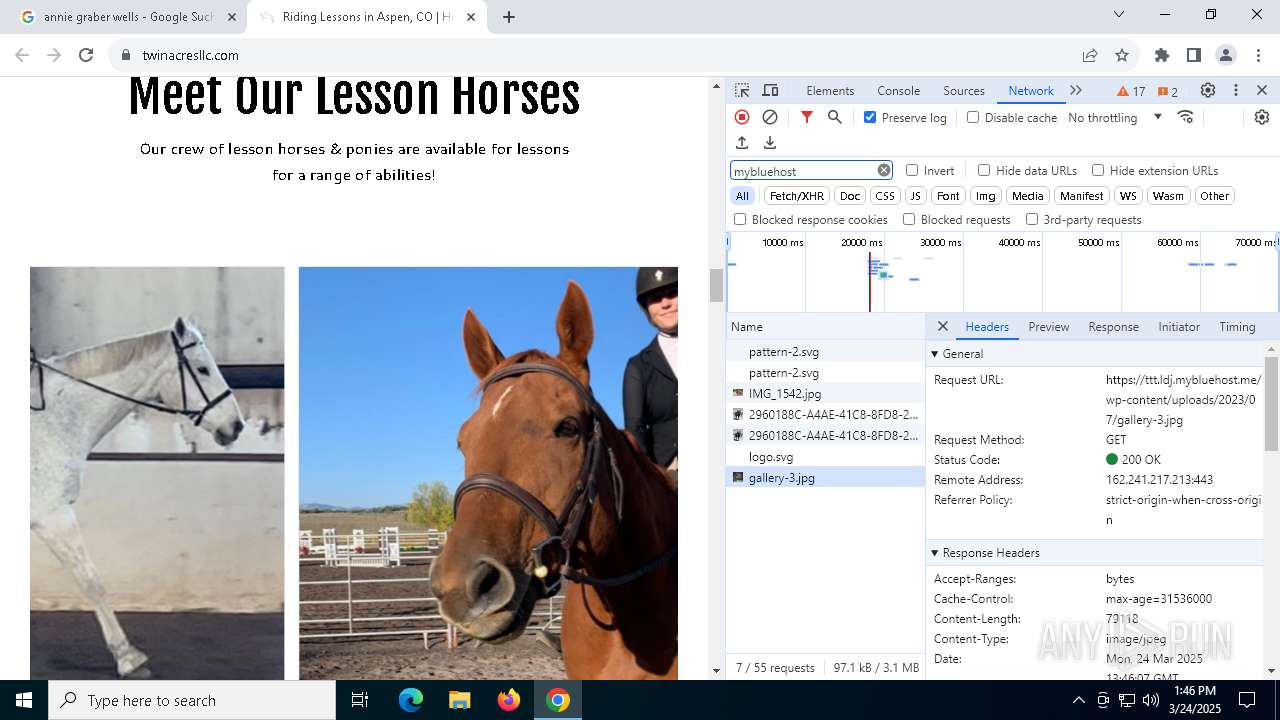The width and height of the screenshot is (1280, 720).
Task: Stop recording the network log
Action: (742, 117)
